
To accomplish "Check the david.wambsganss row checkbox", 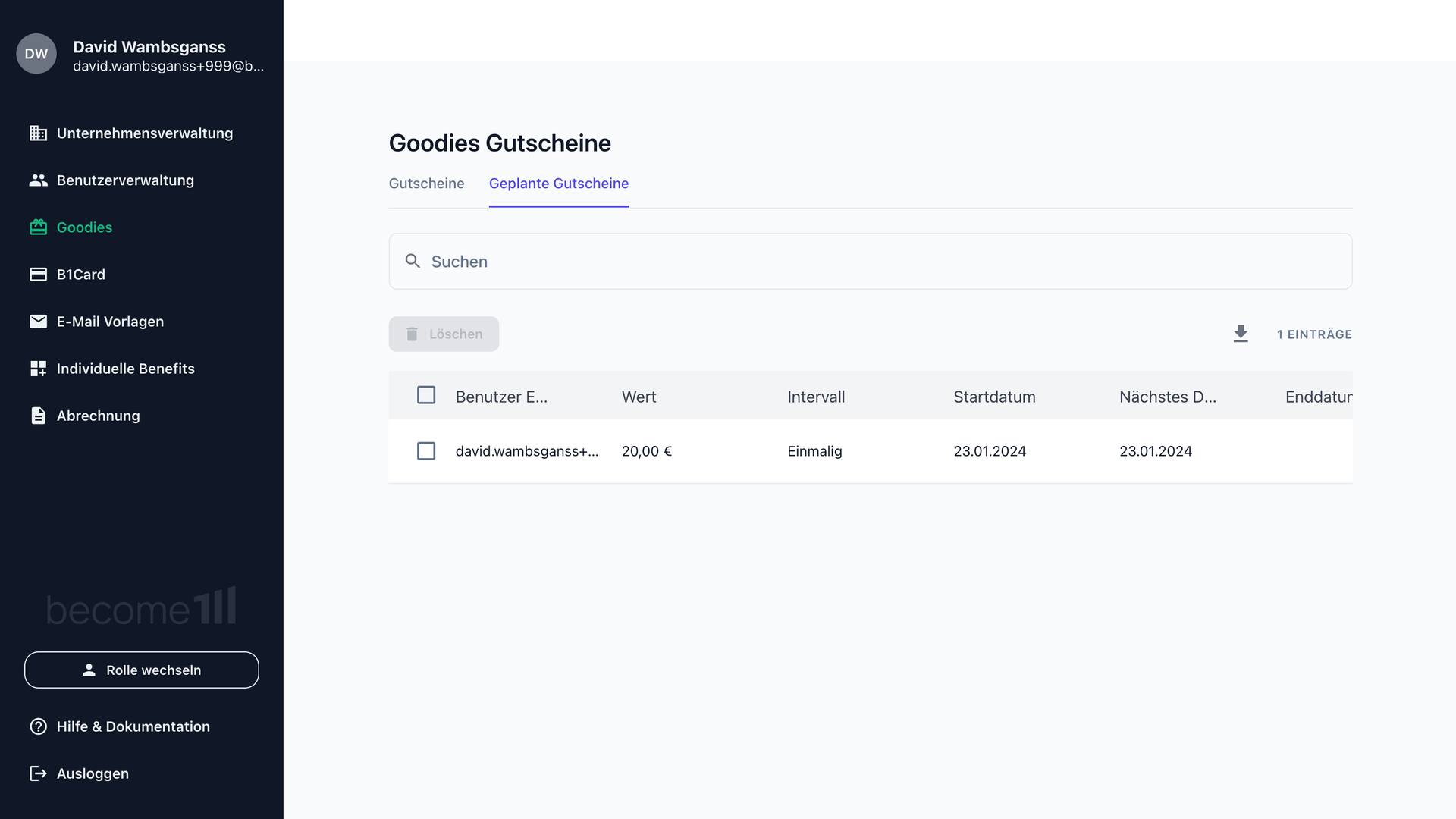I will [x=426, y=451].
